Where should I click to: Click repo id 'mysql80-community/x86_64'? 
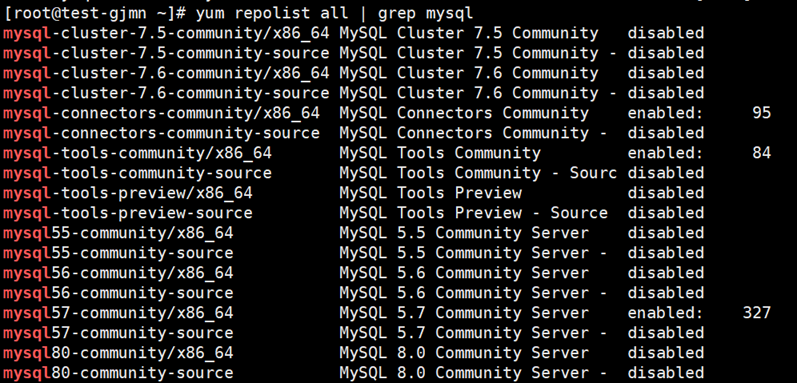(118, 353)
